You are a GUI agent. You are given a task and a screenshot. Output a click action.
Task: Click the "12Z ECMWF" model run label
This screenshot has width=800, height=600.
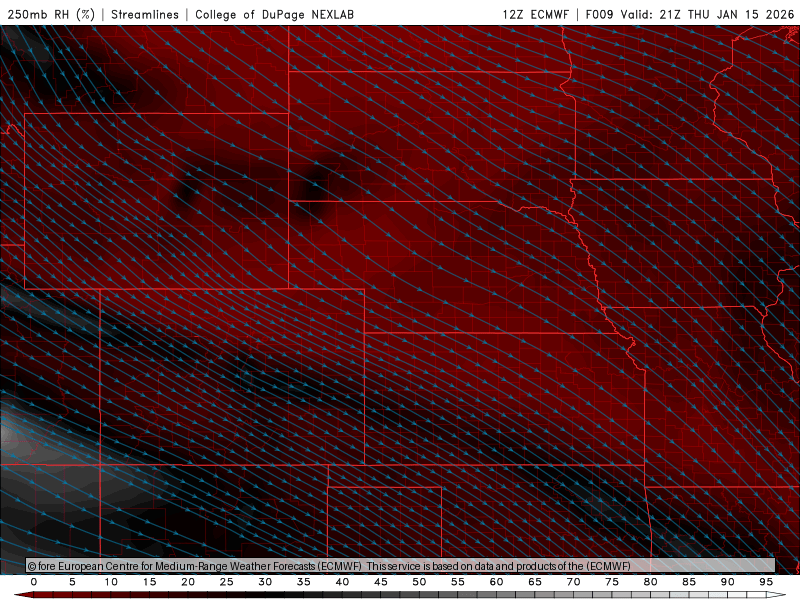(x=535, y=14)
